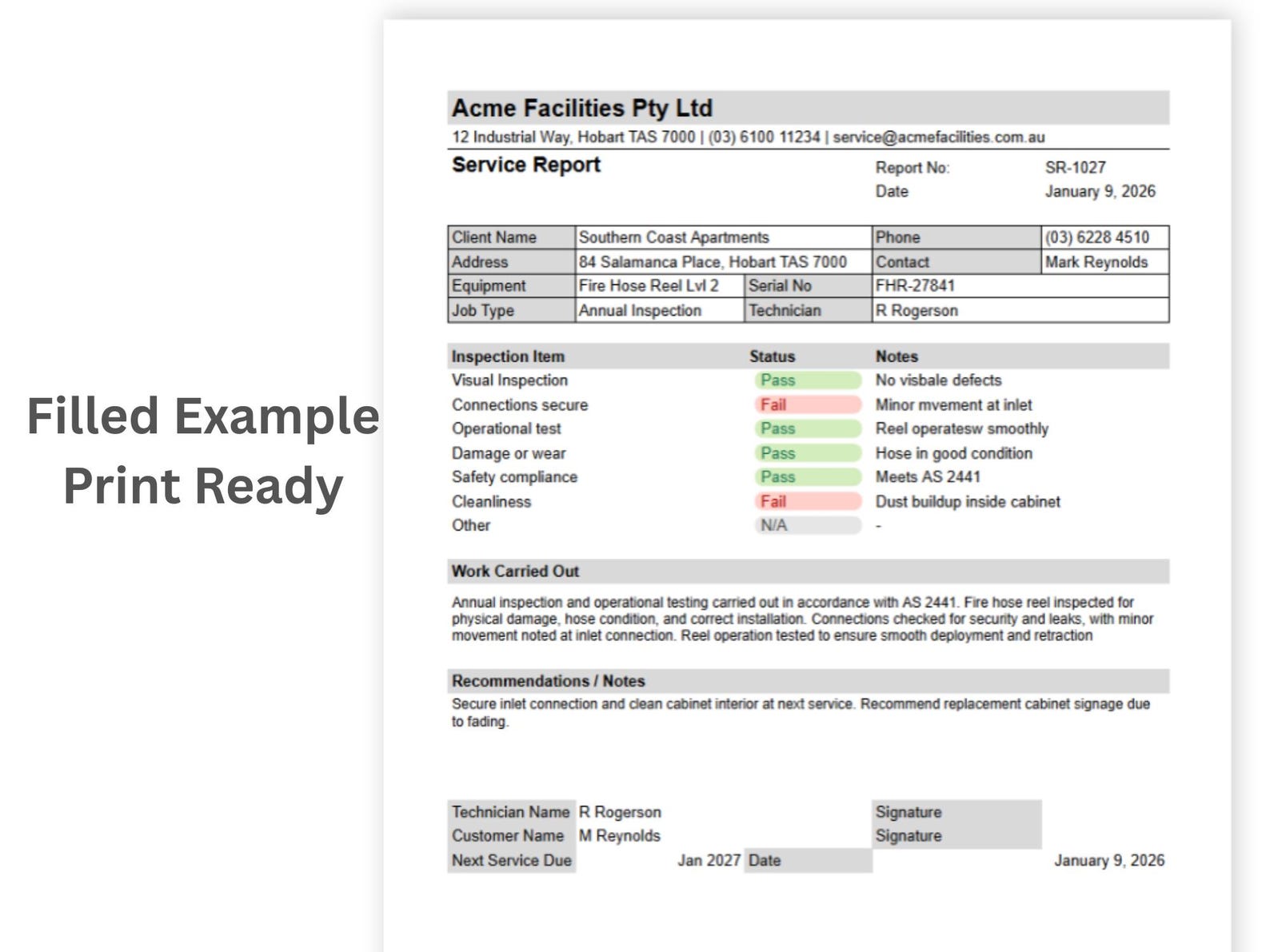Click serial number 'FHR-27841'
Viewport: 1270px width, 952px height.
coord(915,286)
